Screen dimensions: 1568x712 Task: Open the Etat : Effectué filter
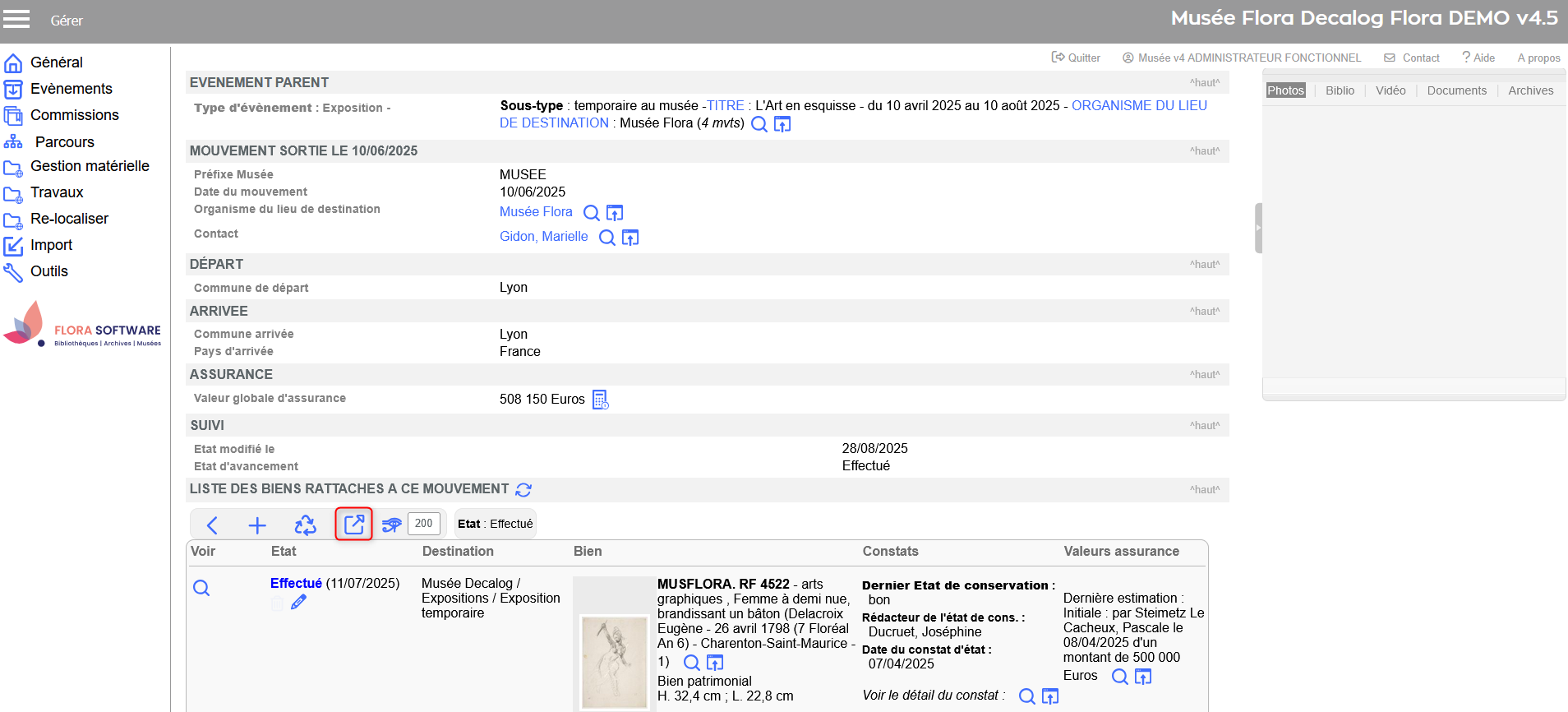(496, 524)
